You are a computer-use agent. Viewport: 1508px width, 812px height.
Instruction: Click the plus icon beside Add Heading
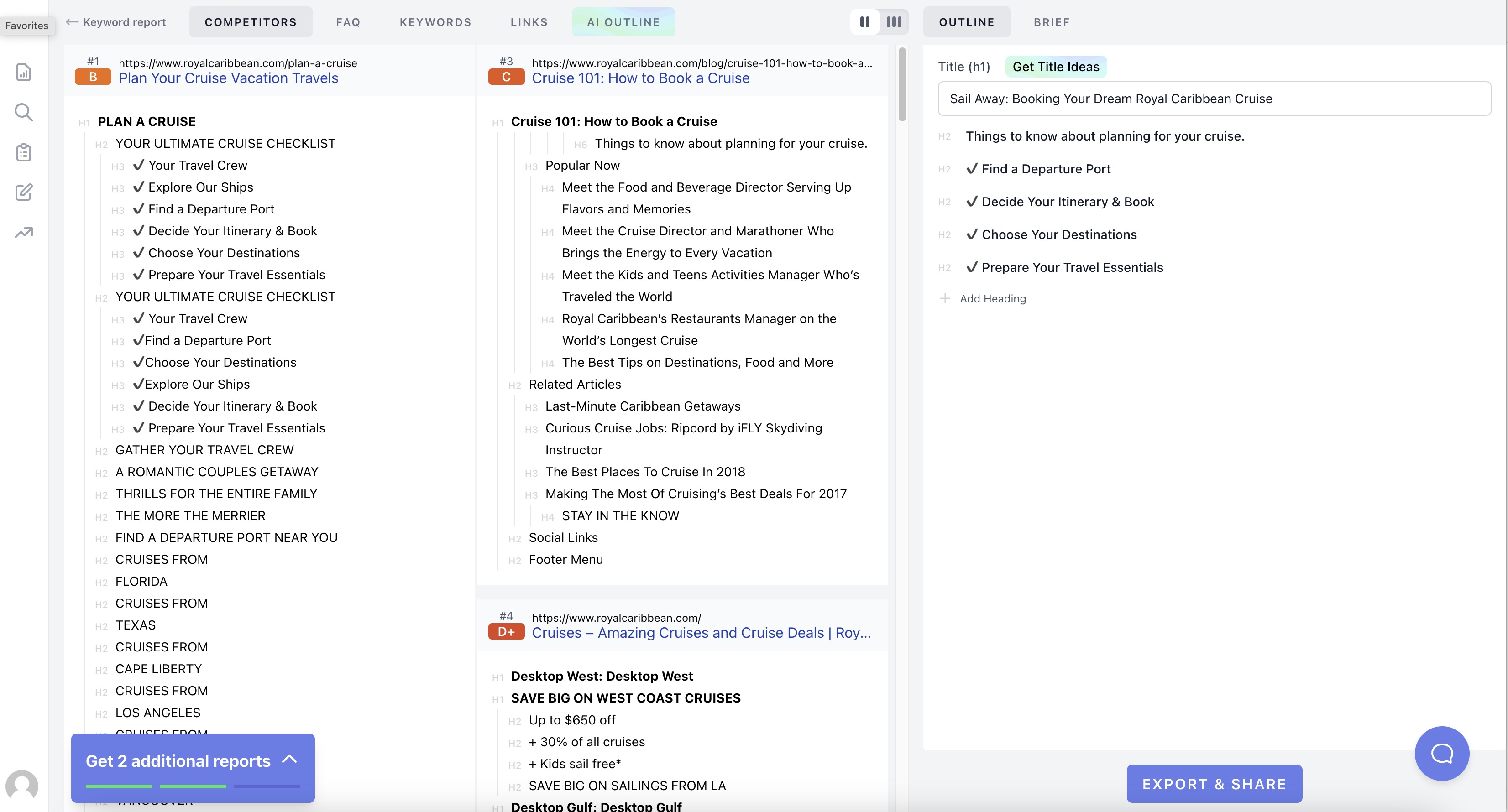[x=945, y=298]
